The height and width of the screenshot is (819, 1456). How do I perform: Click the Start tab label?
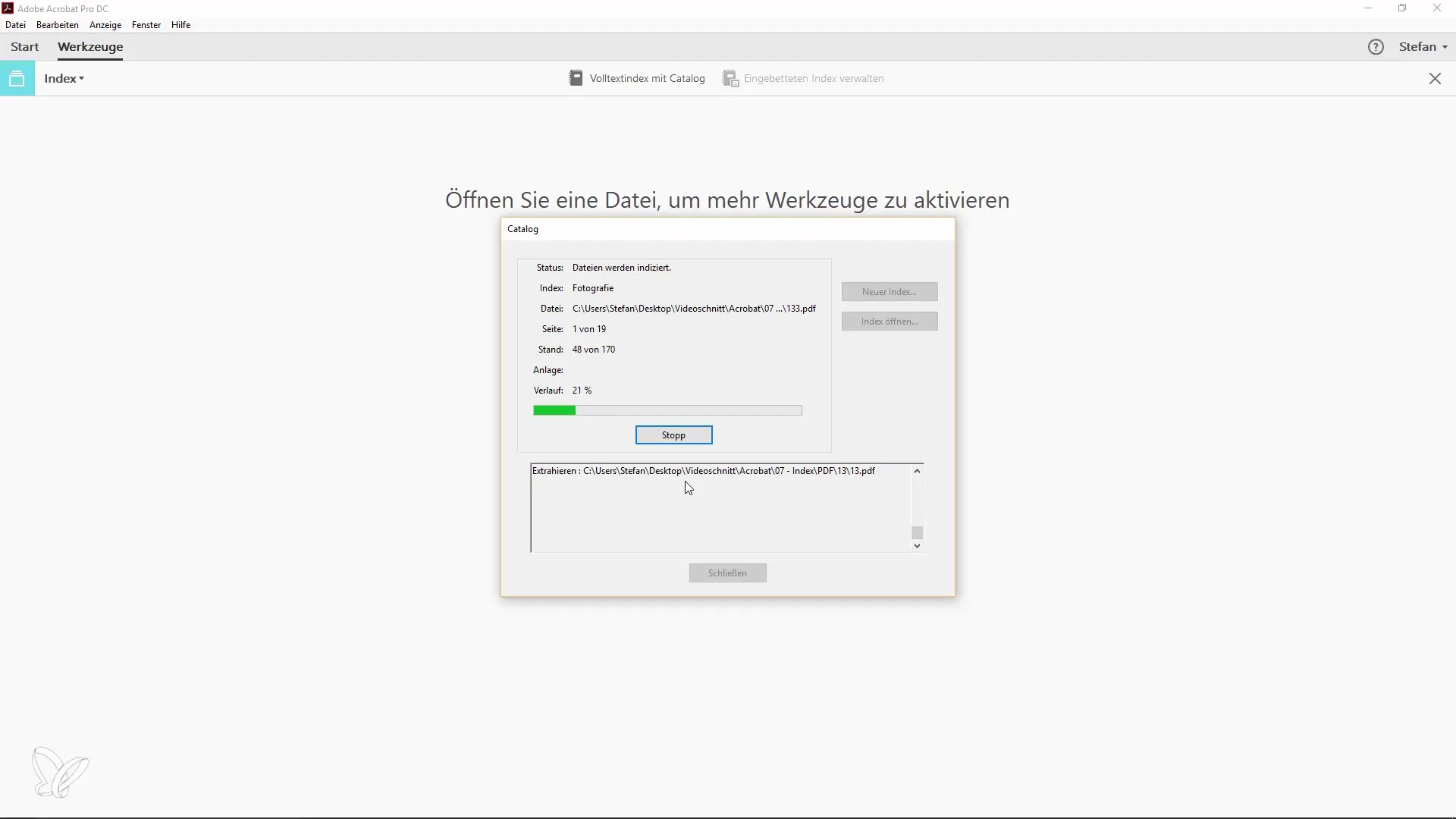(x=25, y=46)
